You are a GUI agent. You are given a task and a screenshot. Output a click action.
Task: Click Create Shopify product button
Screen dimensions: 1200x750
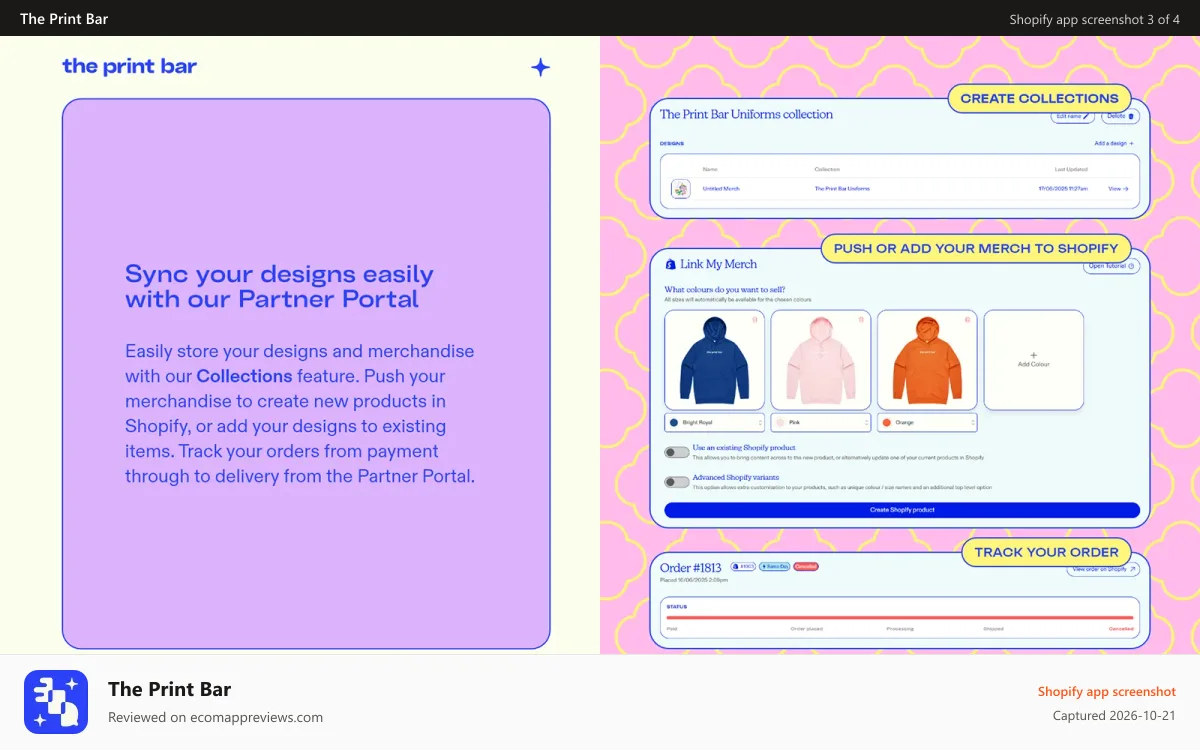(902, 510)
